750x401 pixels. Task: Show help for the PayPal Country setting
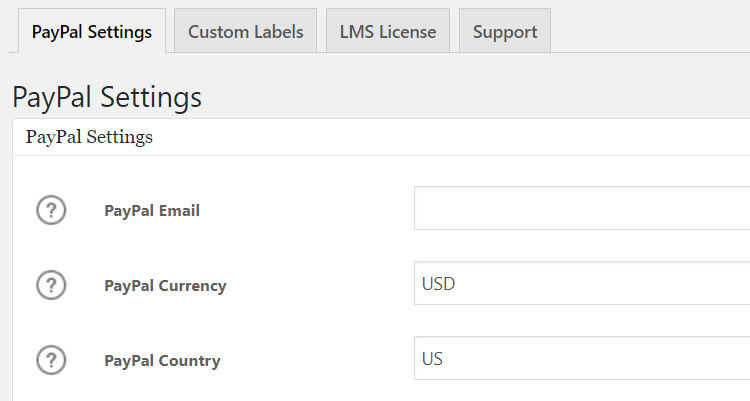(x=51, y=360)
